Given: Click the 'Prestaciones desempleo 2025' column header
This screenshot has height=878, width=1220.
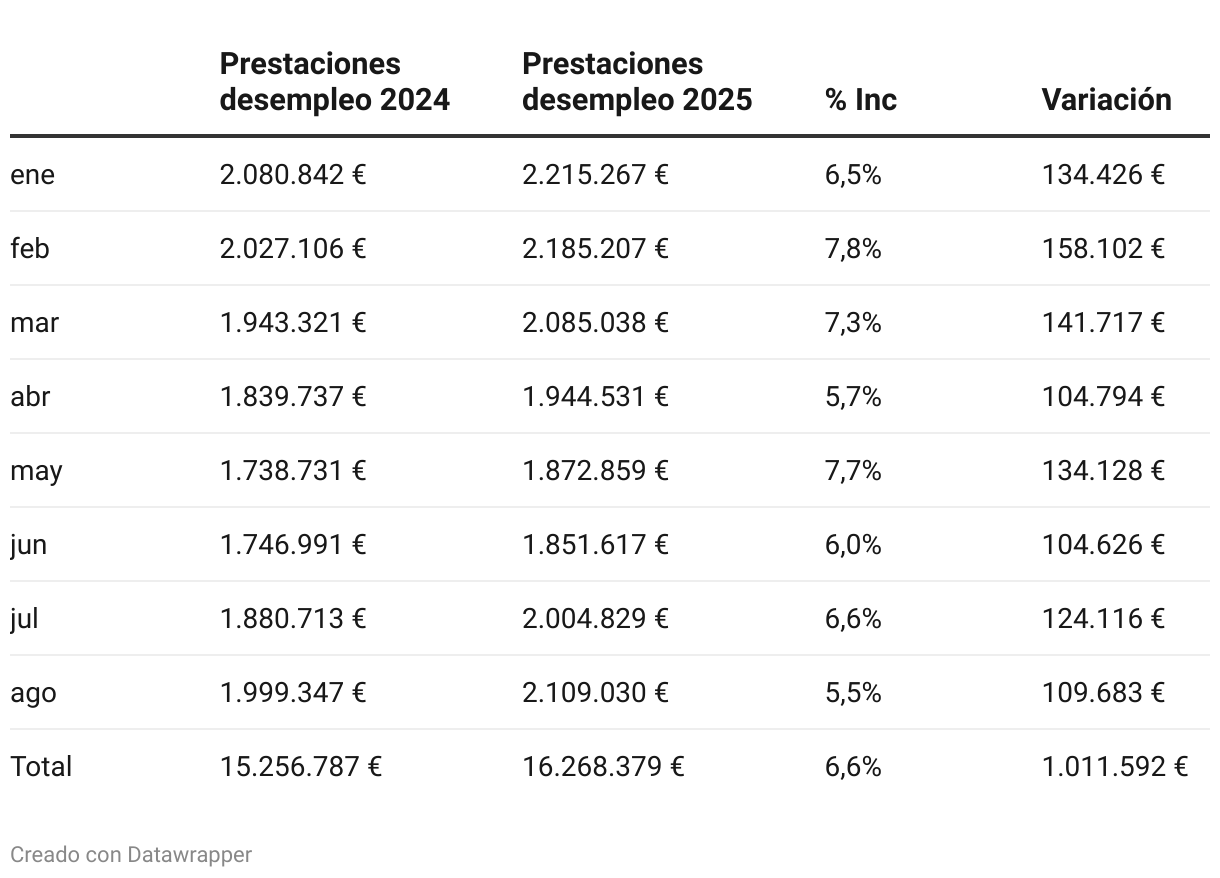Looking at the screenshot, I should 636,82.
